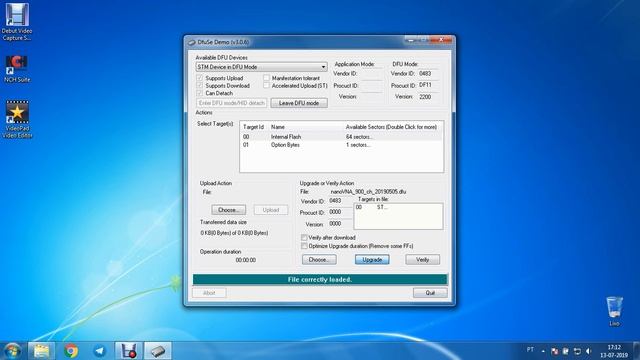Image resolution: width=640 pixels, height=360 pixels.
Task: Click the Upgrade button
Action: pyautogui.click(x=372, y=260)
